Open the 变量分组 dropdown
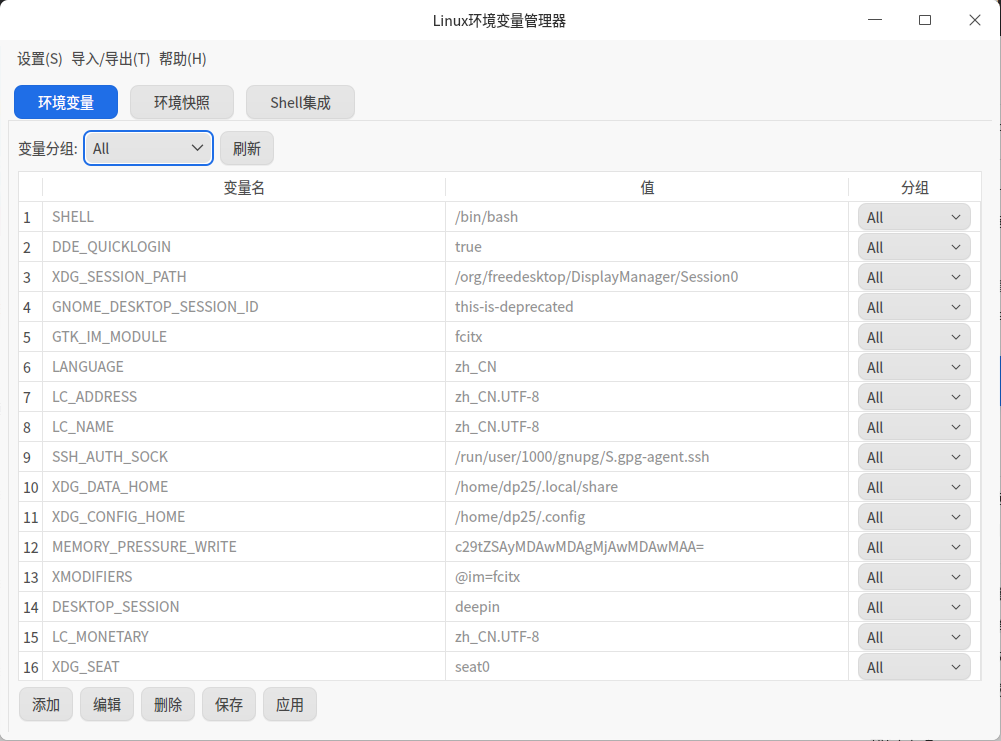The height and width of the screenshot is (741, 1001). tap(148, 148)
